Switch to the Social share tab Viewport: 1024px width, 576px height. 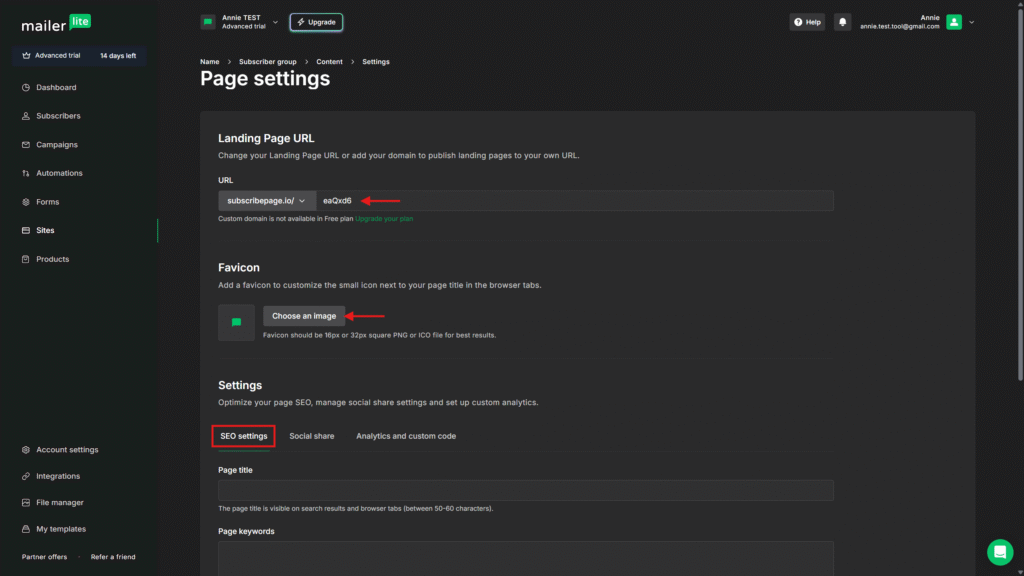[x=312, y=436]
